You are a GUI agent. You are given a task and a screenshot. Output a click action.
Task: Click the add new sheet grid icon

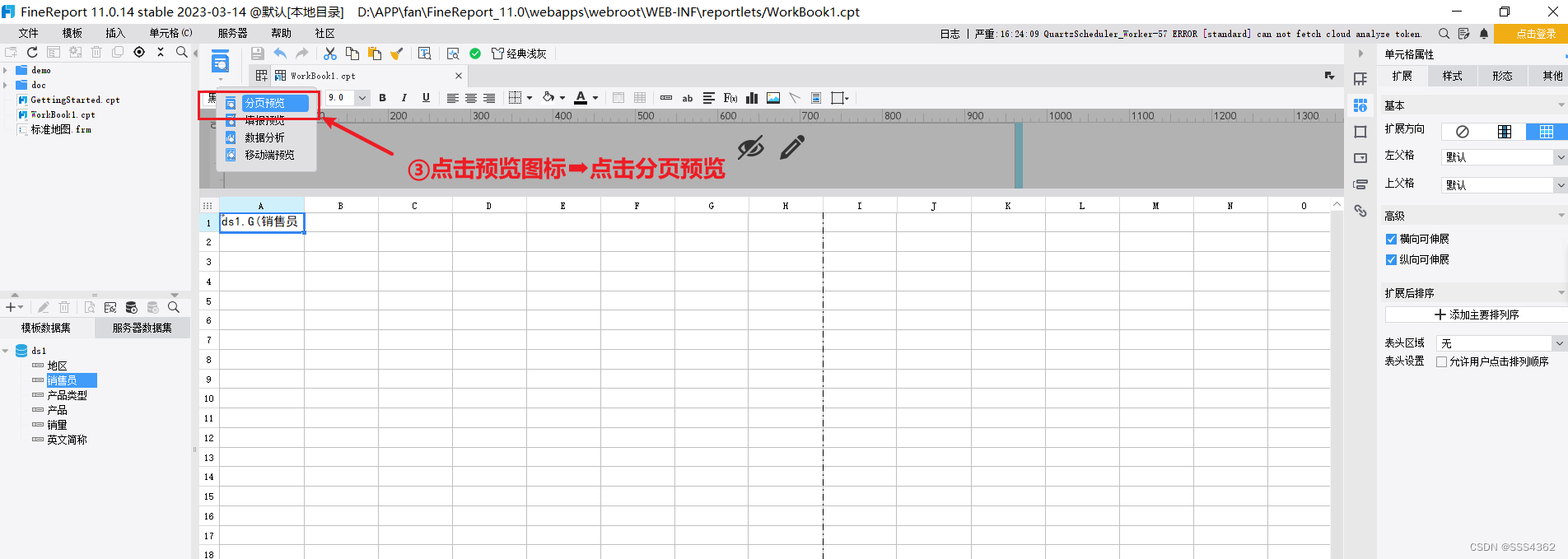[262, 76]
